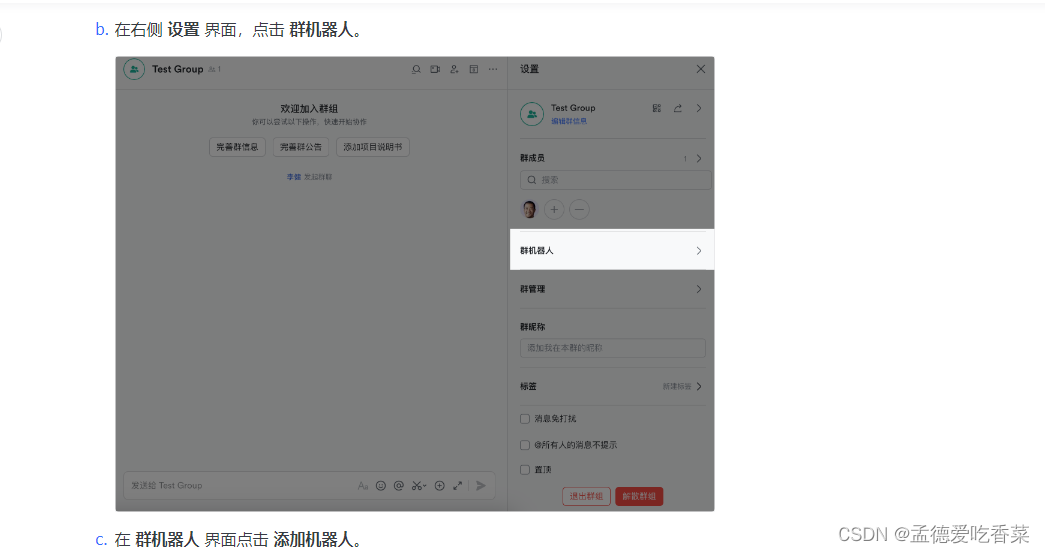Click the search icon in chat header

click(x=416, y=69)
